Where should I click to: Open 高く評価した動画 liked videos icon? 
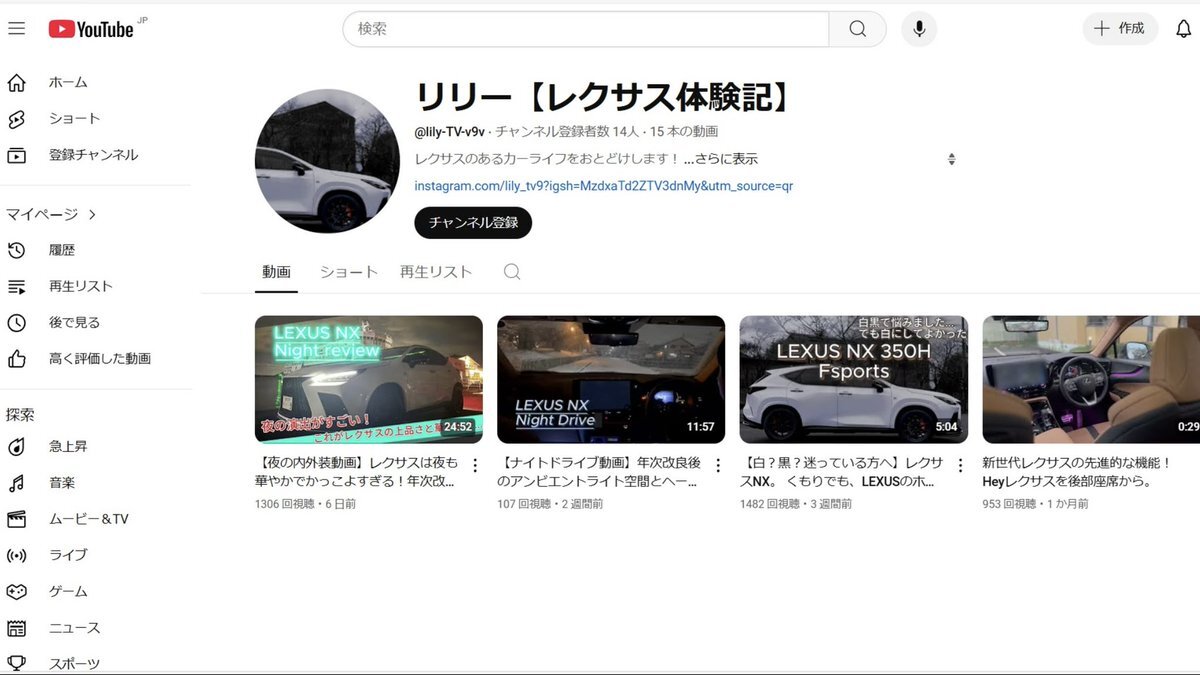[16, 358]
